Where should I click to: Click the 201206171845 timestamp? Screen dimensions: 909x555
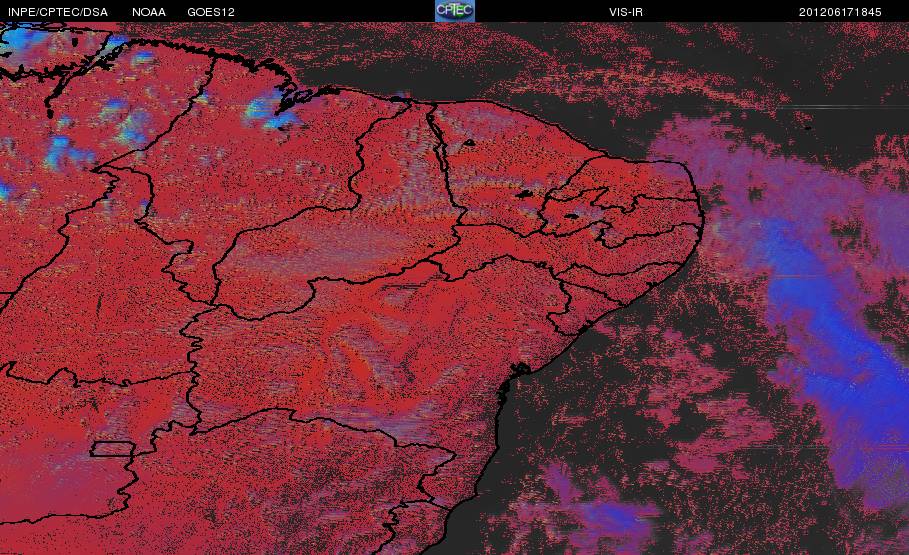coord(840,12)
